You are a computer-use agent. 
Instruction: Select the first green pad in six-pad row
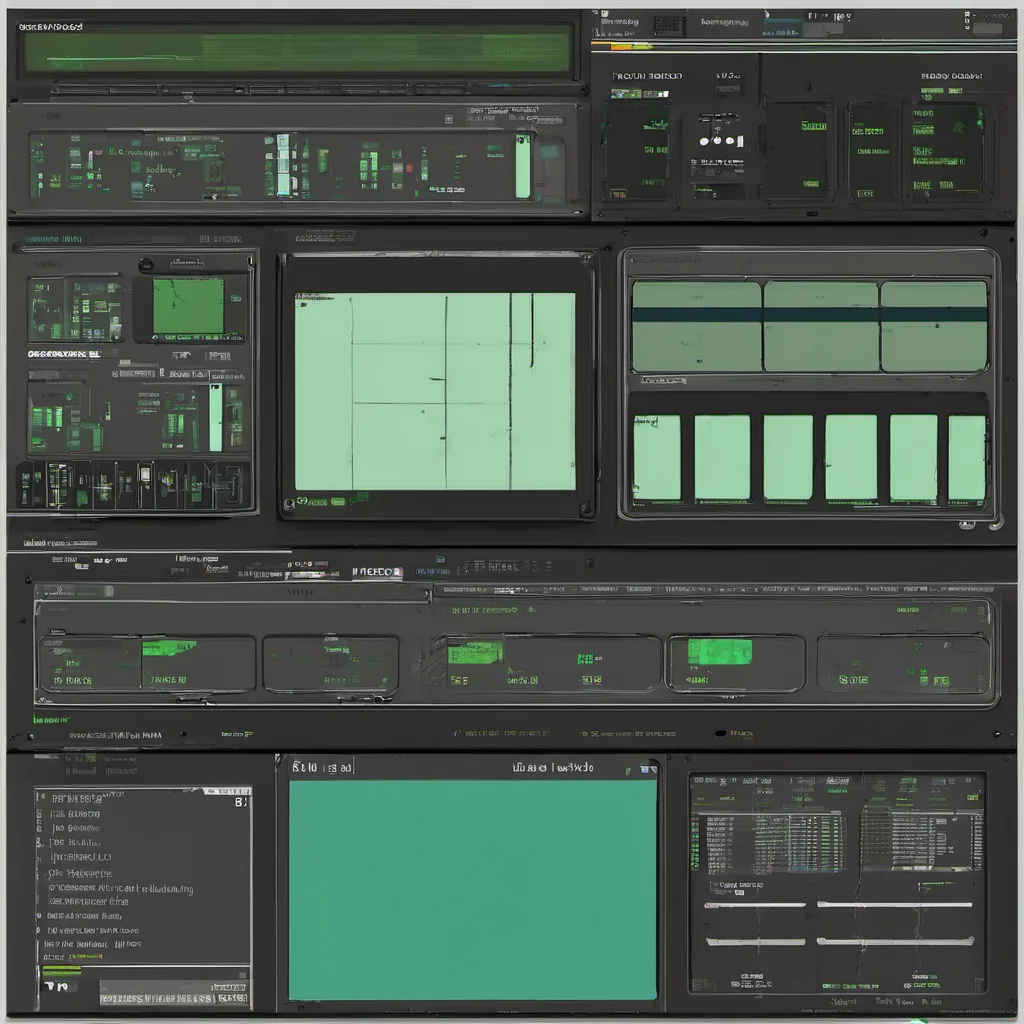[x=656, y=458]
